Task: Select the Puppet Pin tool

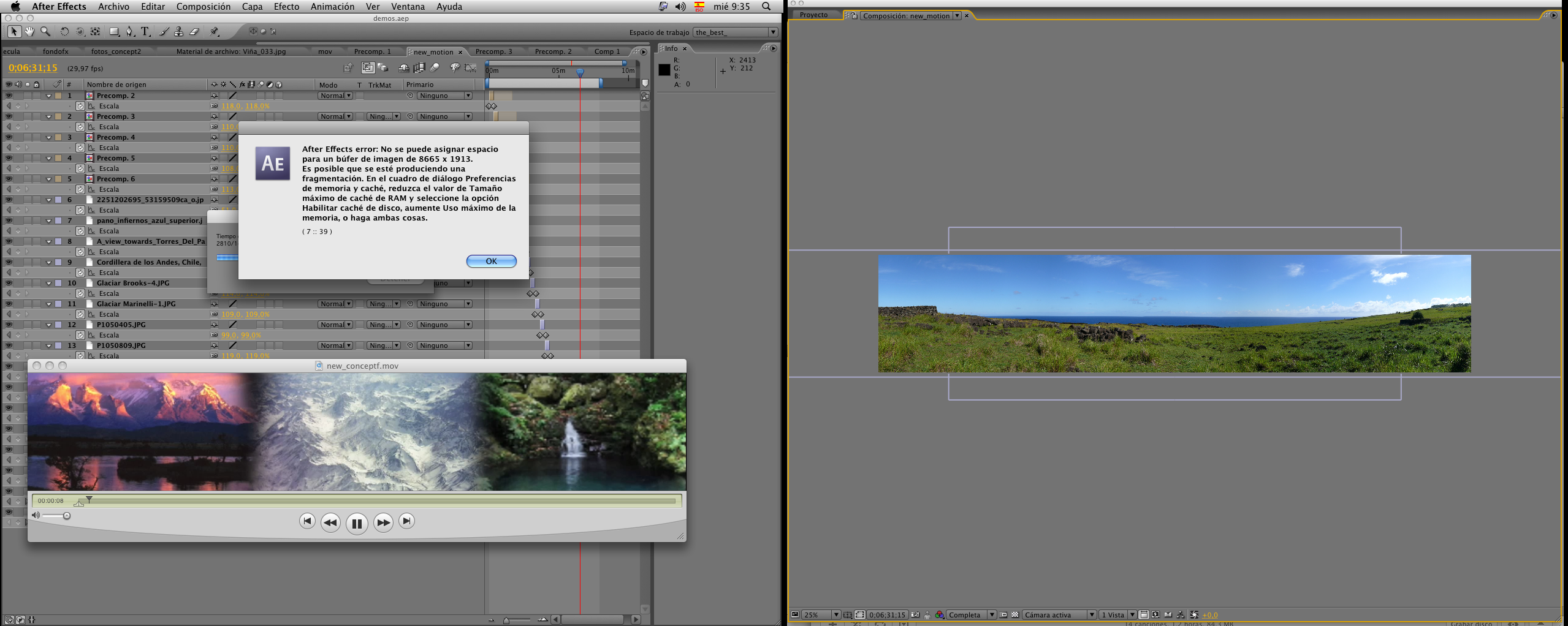Action: pos(214,32)
